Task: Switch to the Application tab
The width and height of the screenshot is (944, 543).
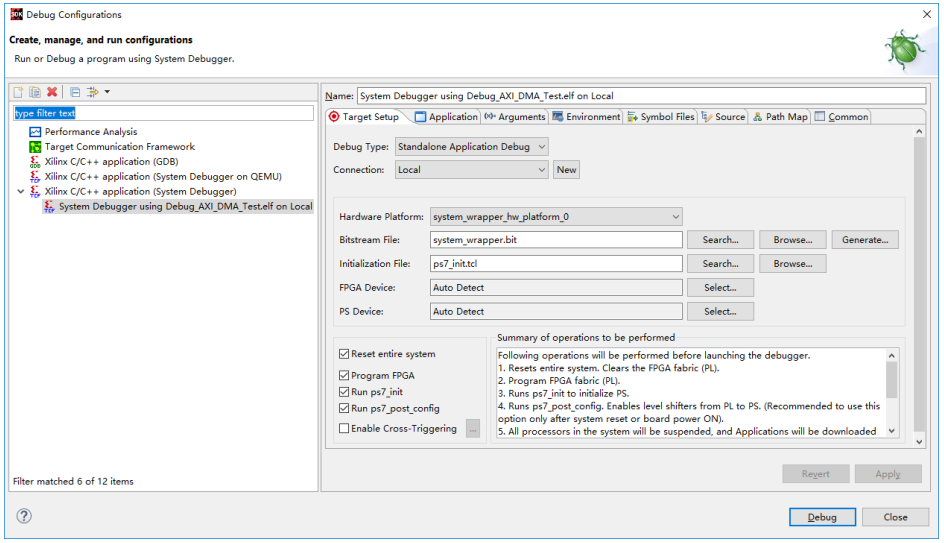Action: (x=446, y=117)
